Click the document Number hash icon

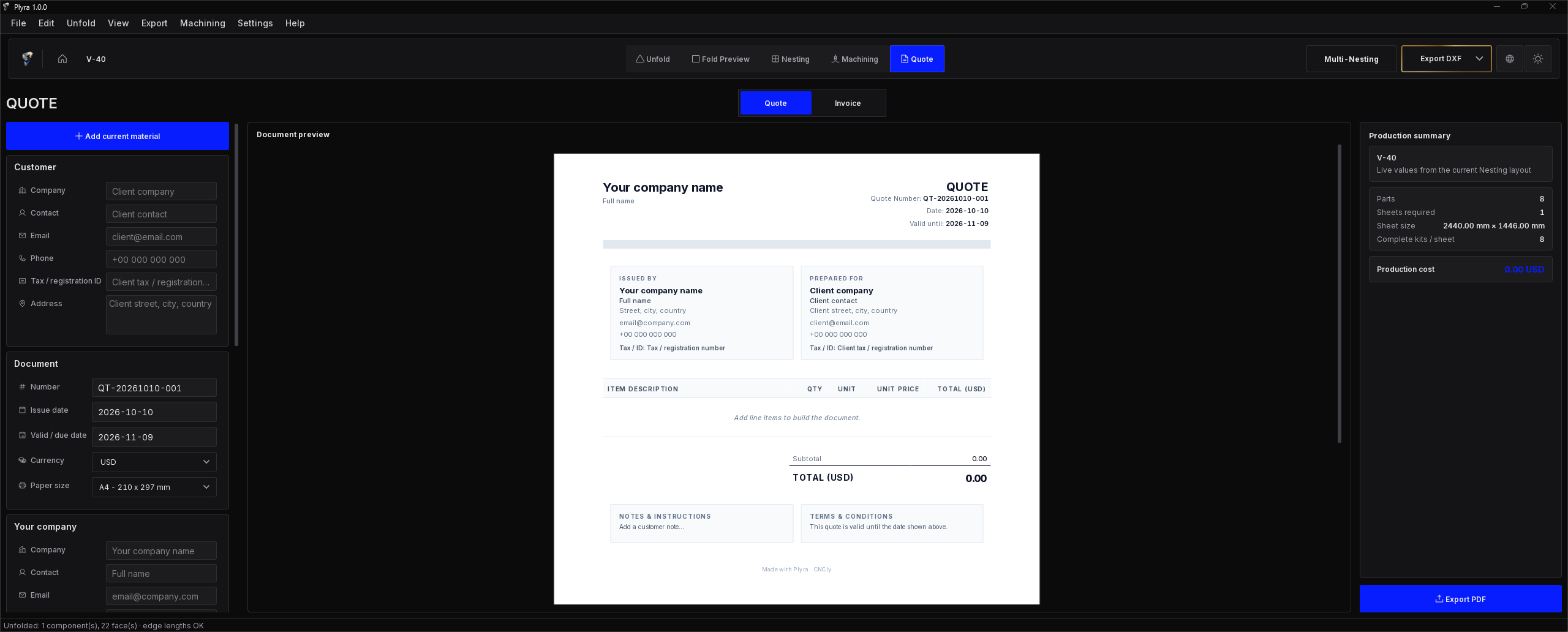pos(23,387)
